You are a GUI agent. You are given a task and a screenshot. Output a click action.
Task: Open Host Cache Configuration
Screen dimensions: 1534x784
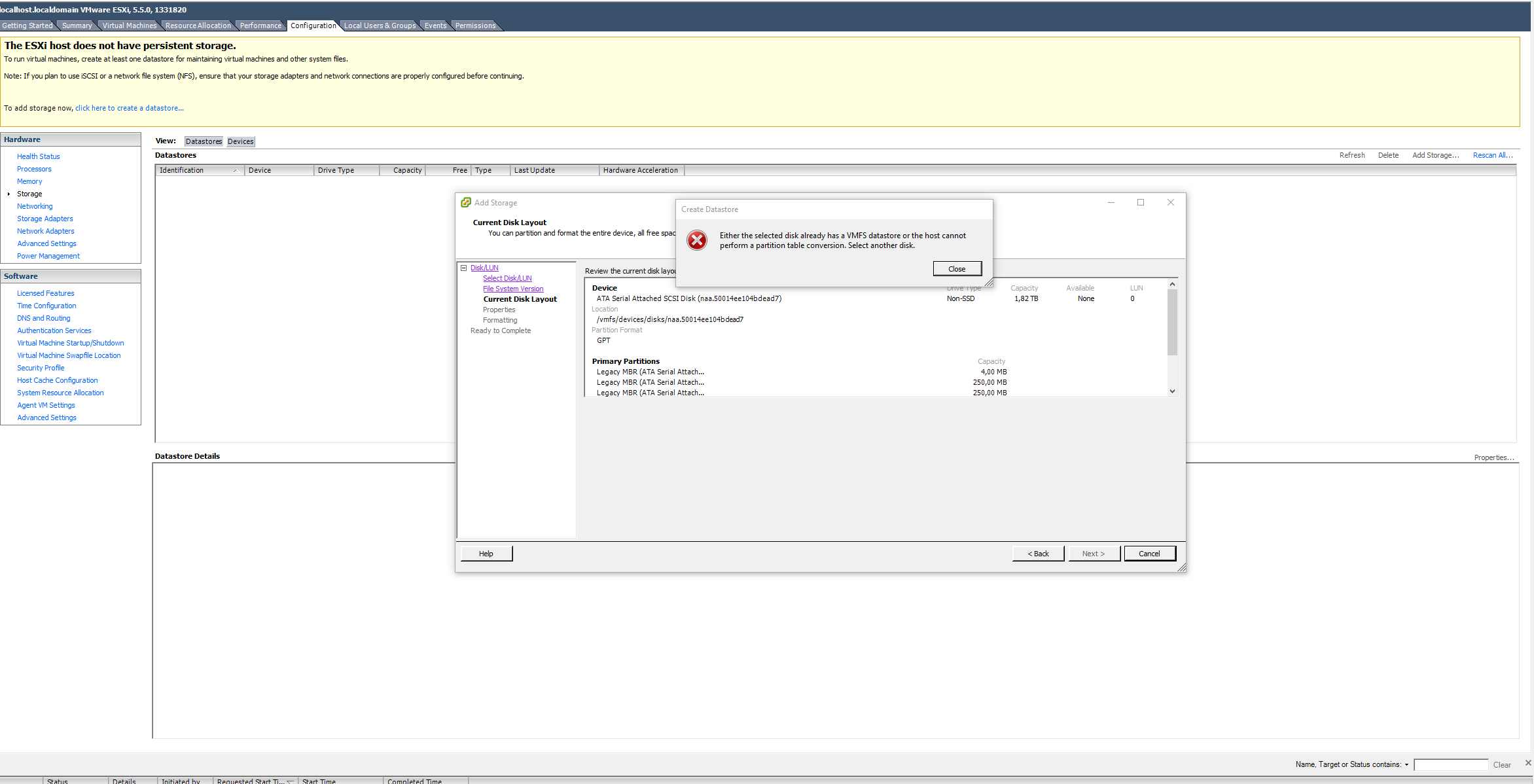coord(58,380)
